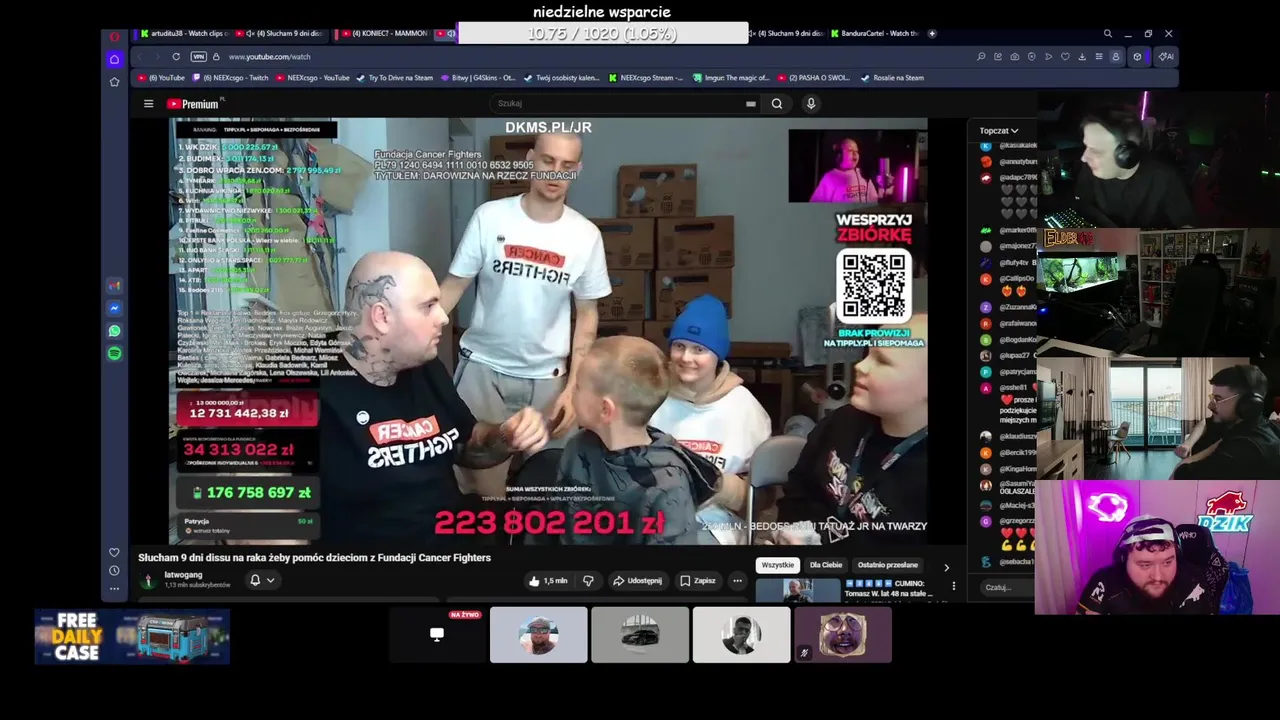Open CUMINO suggested video thumbnail
Viewport: 1280px width, 720px height.
(x=798, y=591)
